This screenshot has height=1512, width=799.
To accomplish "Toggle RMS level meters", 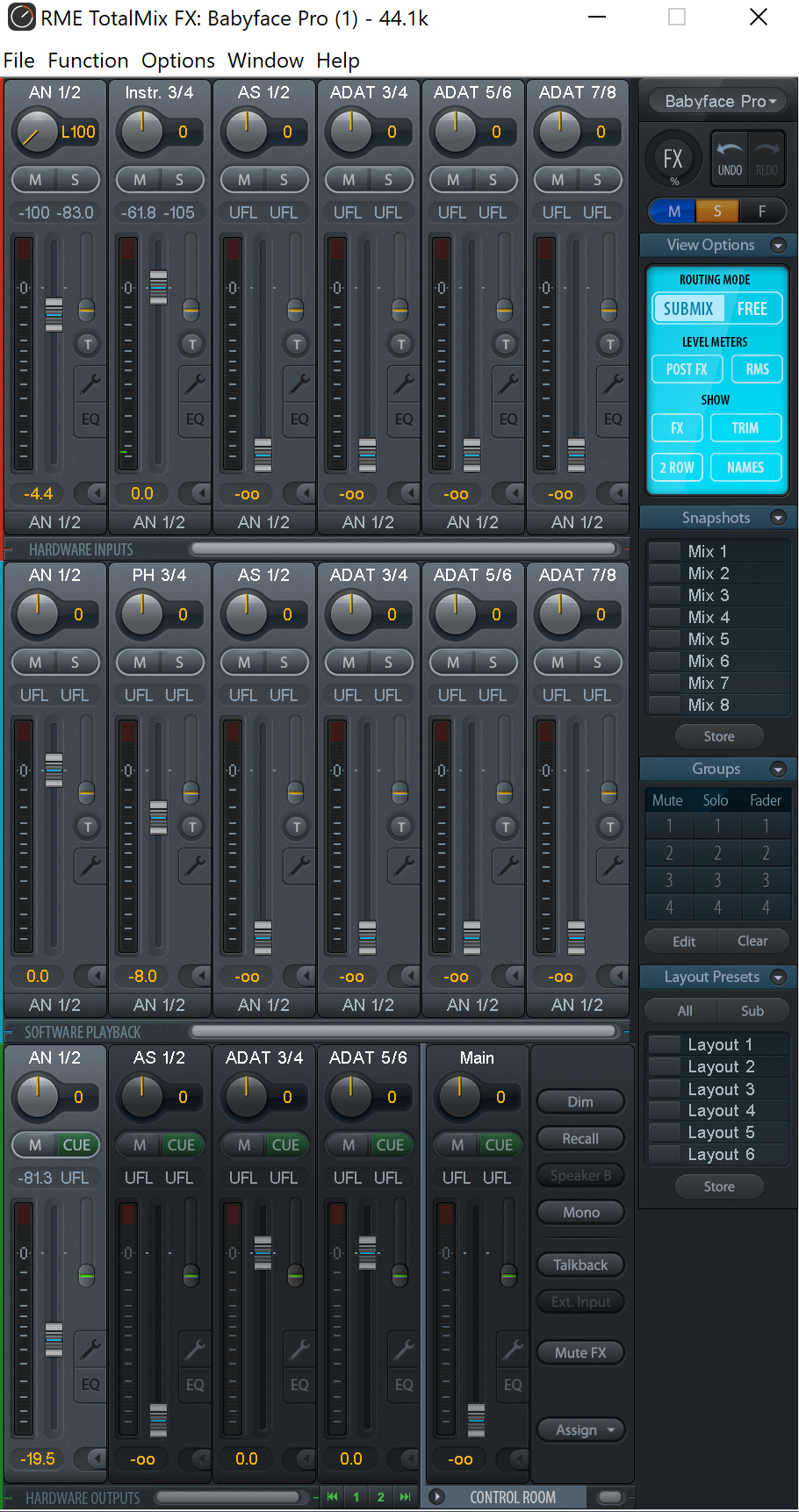I will point(758,369).
